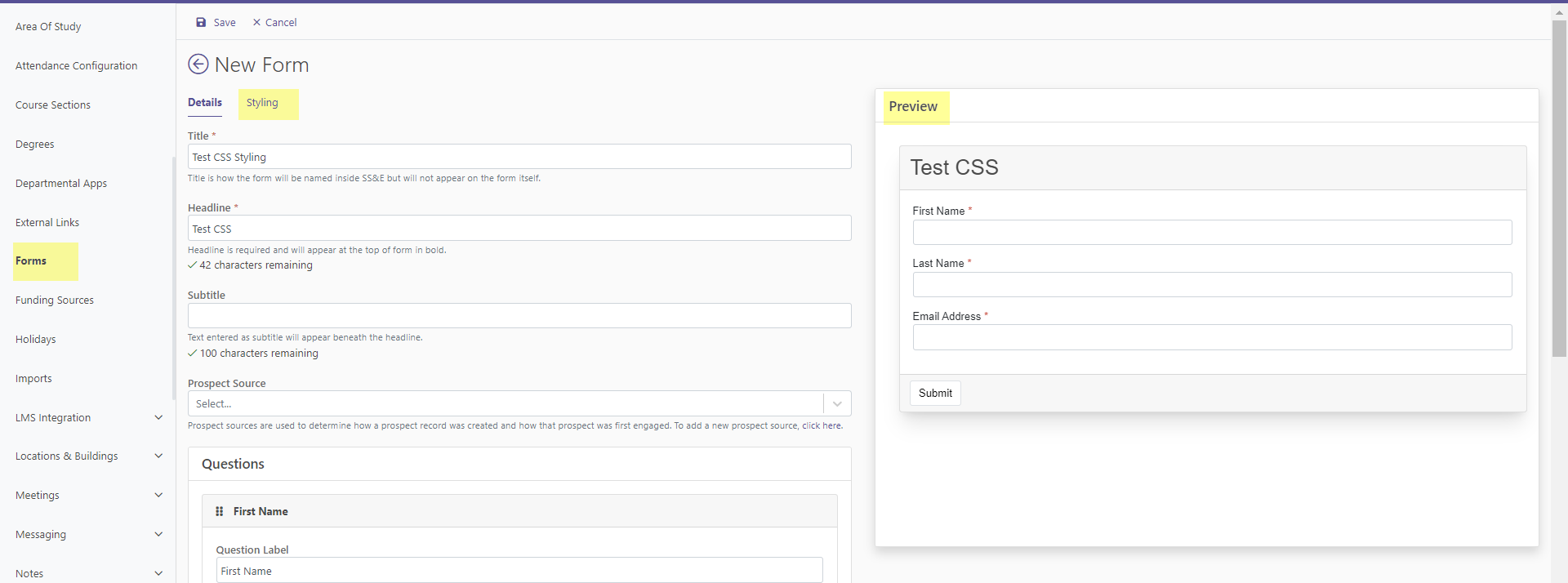Open Area Of Study in sidebar
The height and width of the screenshot is (583, 1568).
click(x=48, y=26)
